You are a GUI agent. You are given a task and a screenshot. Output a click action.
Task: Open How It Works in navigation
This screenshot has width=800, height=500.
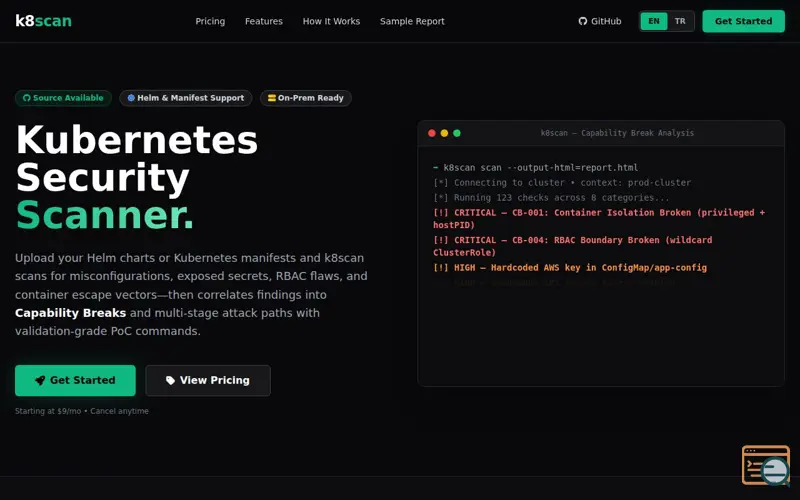[x=331, y=21]
